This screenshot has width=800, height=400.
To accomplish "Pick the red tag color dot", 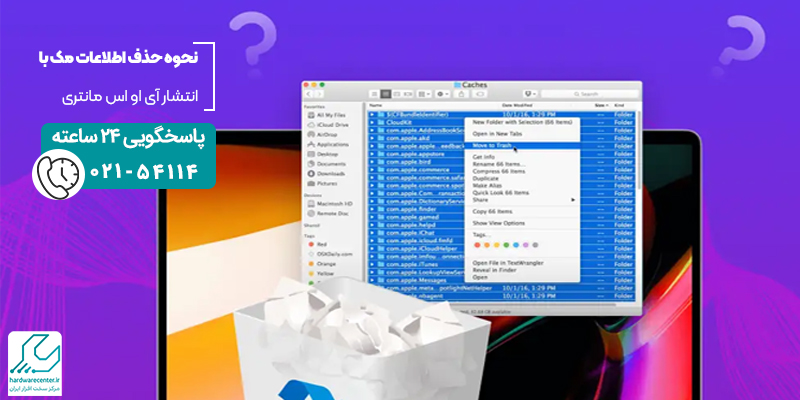I will (476, 244).
